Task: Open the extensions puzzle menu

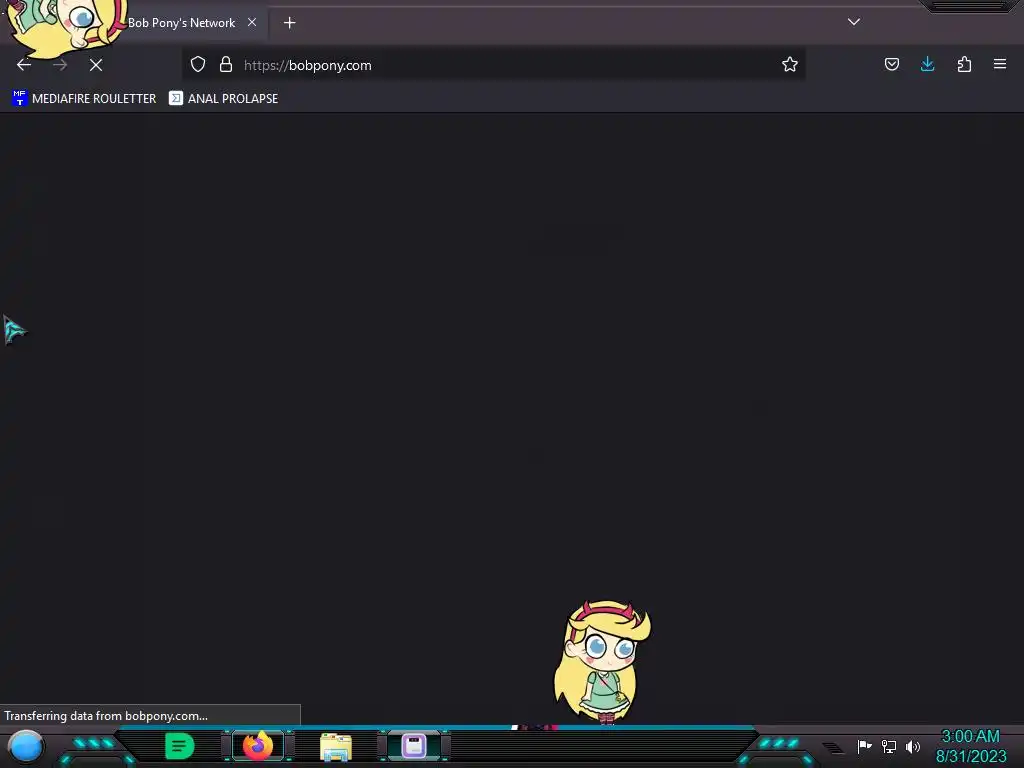Action: click(964, 64)
